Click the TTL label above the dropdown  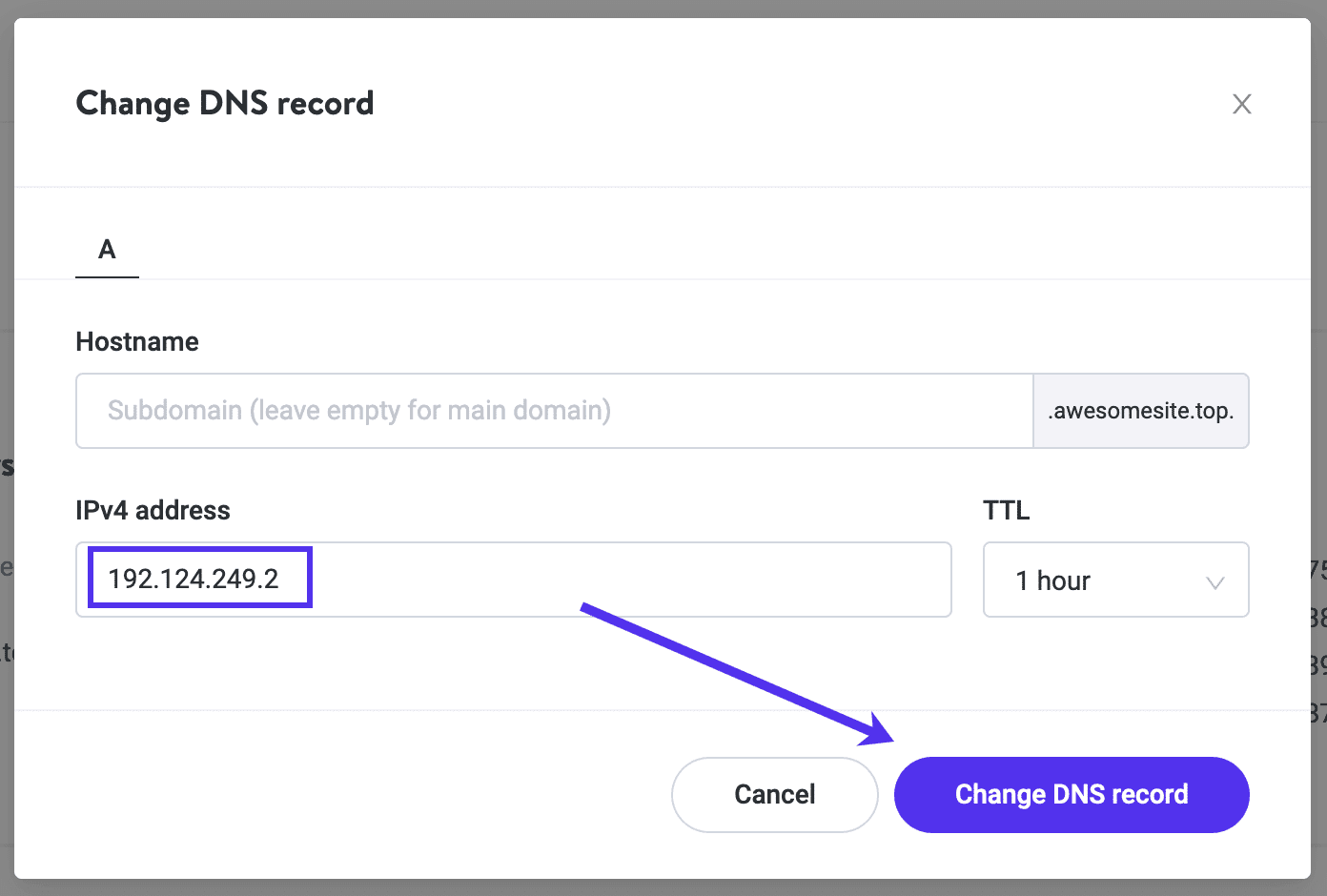click(x=1006, y=510)
